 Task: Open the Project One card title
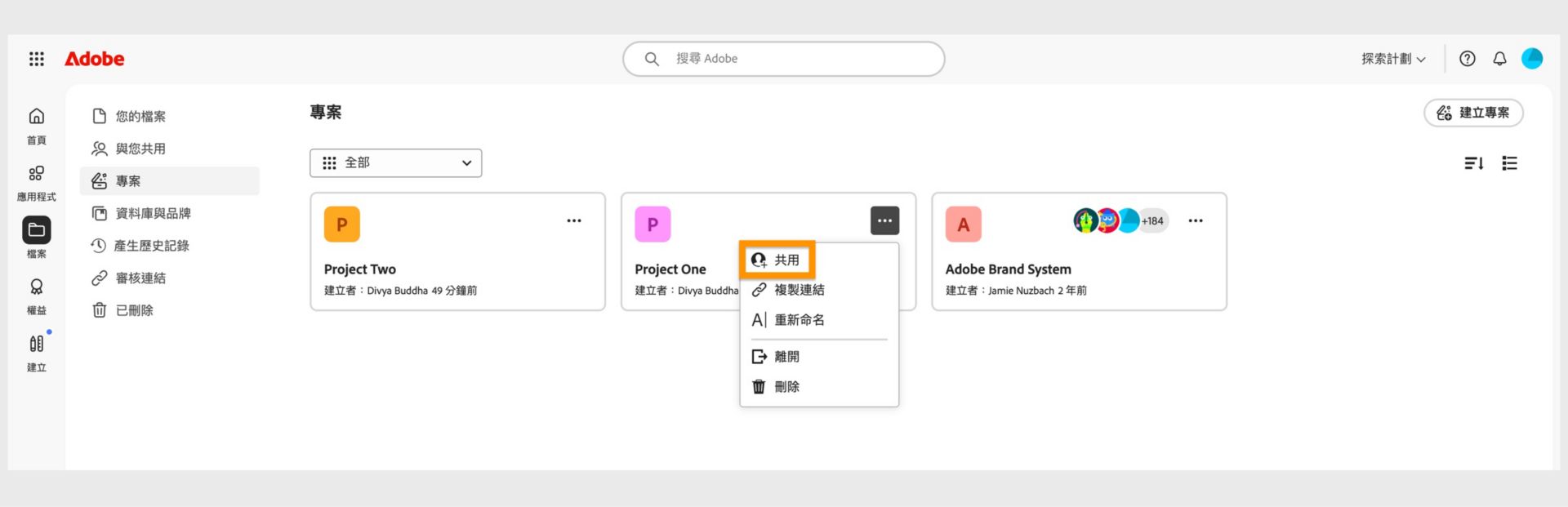pos(670,269)
